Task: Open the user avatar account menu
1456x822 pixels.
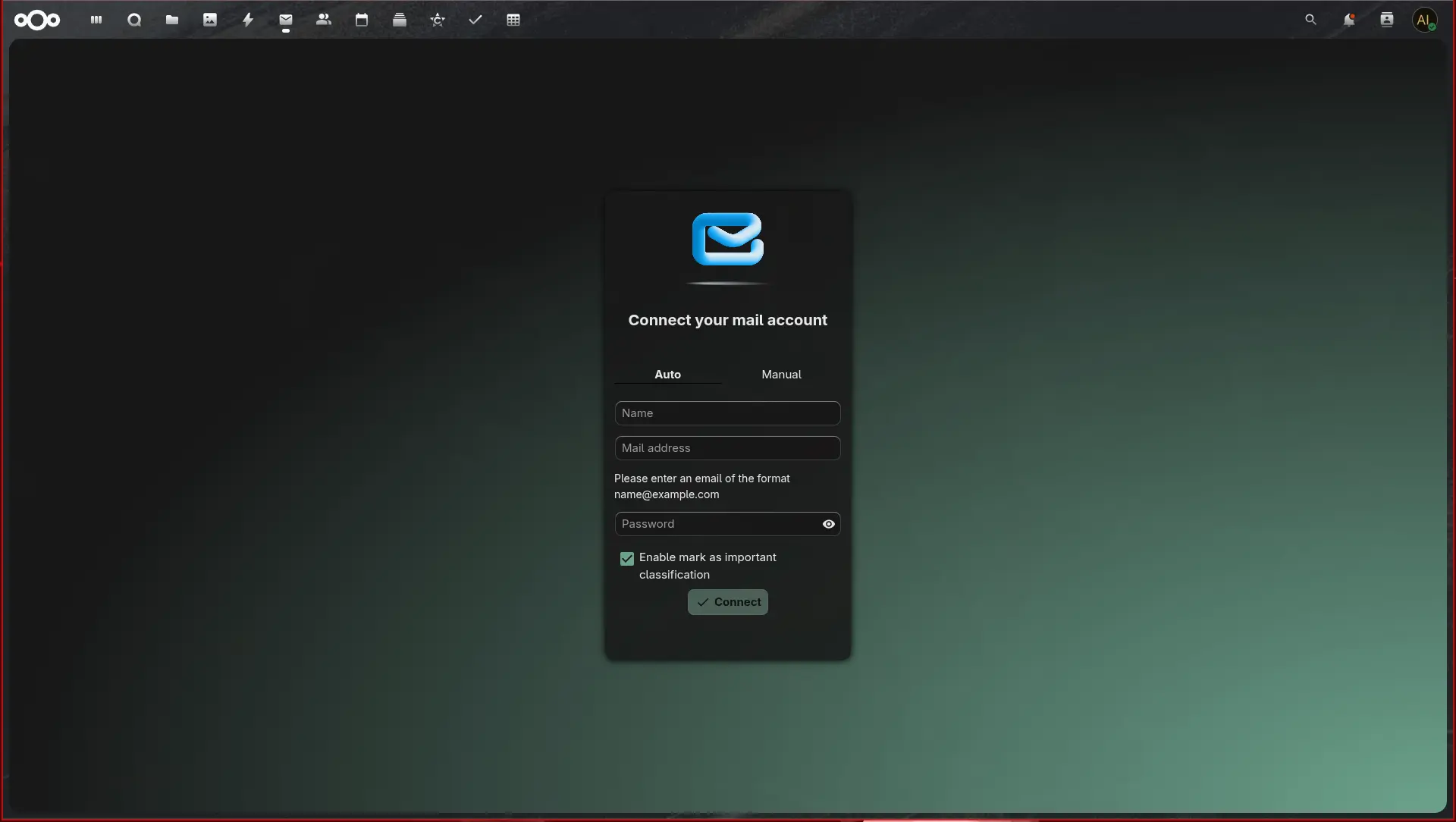Action: pyautogui.click(x=1425, y=20)
